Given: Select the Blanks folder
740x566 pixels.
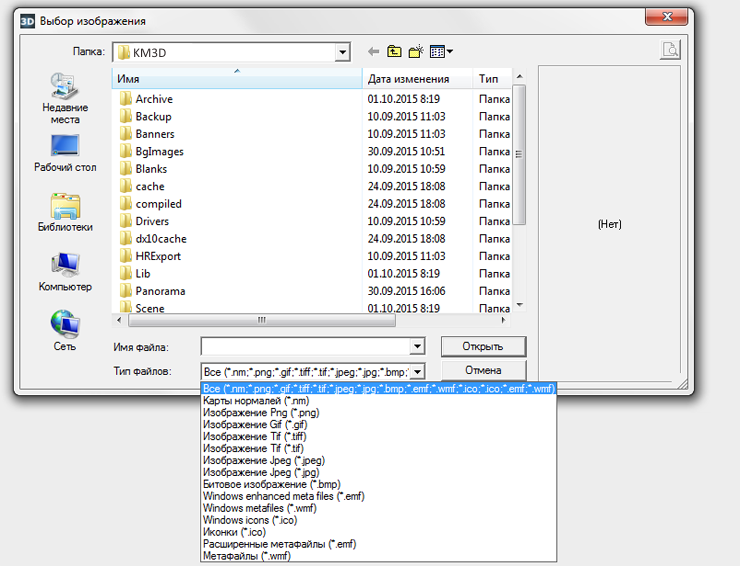Looking at the screenshot, I should [x=151, y=169].
